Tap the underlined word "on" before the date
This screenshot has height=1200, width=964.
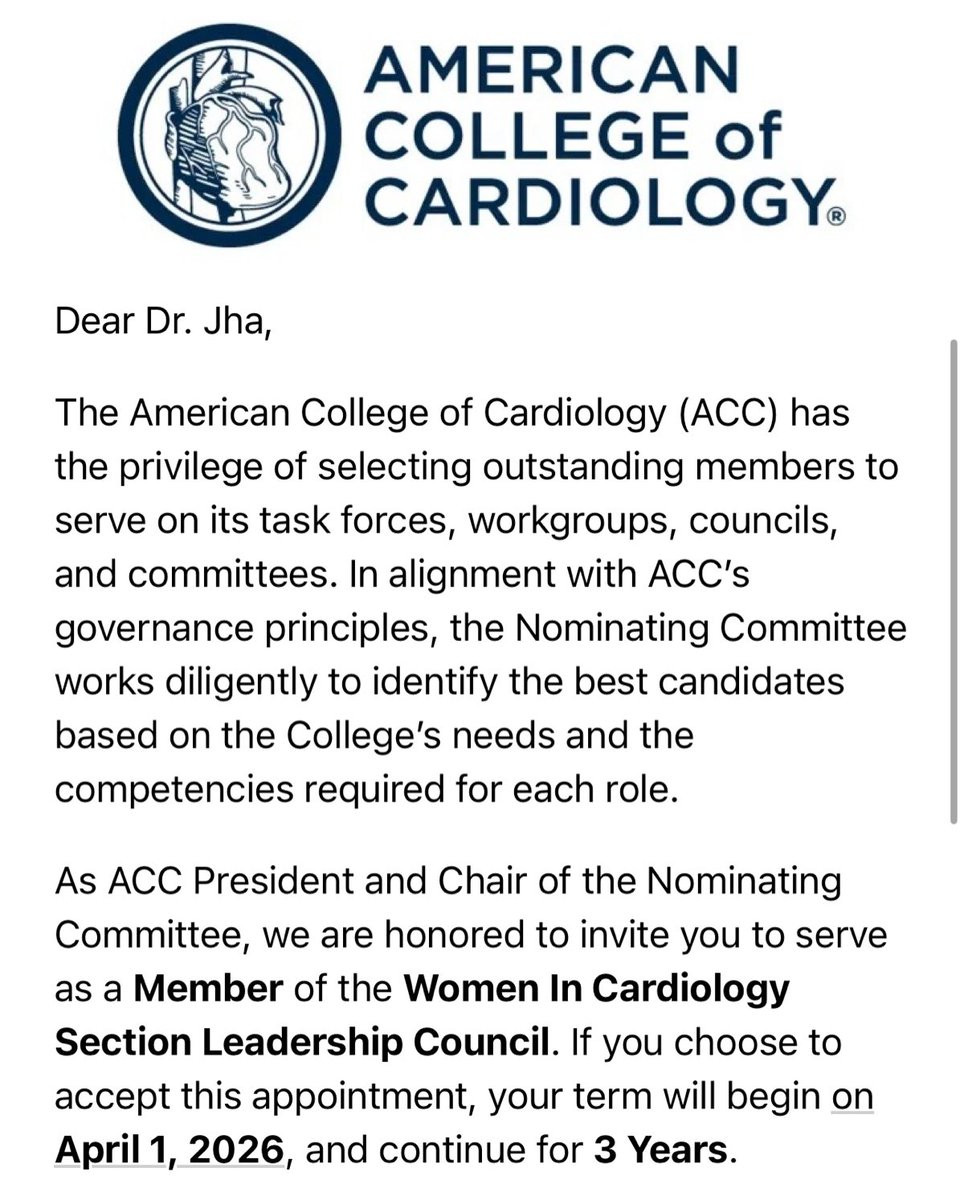pos(852,1097)
